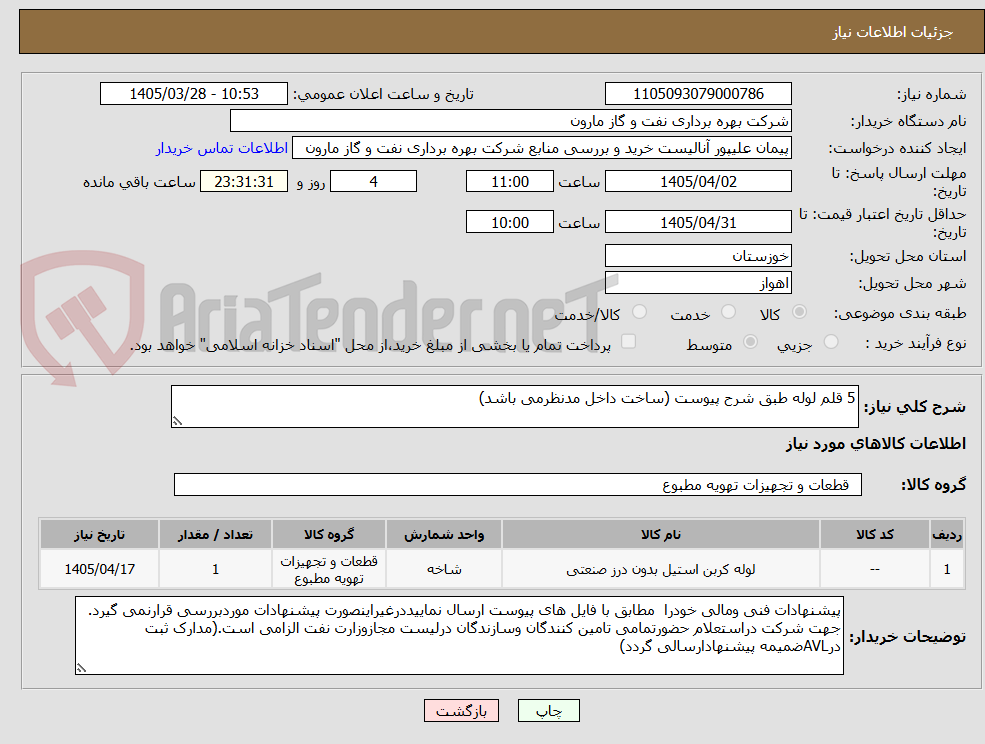
Task: Click the goods group field
Action: [518, 484]
